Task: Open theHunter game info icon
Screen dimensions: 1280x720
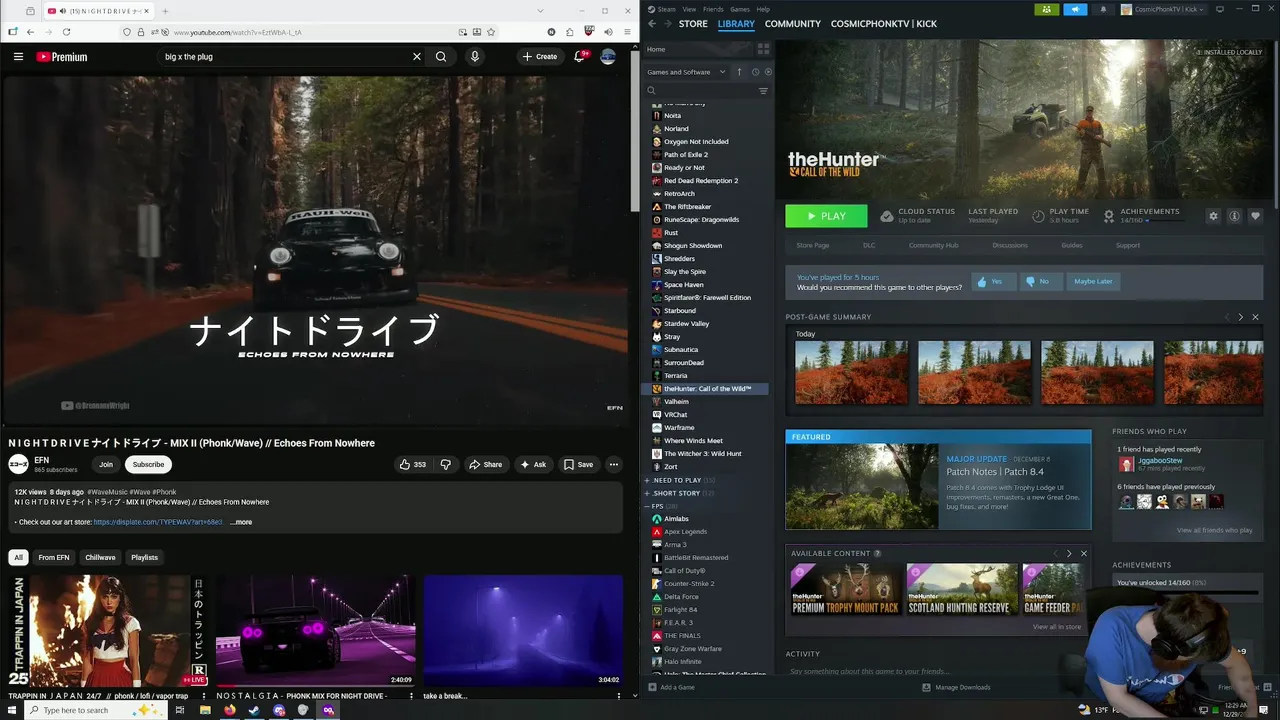Action: [1234, 216]
